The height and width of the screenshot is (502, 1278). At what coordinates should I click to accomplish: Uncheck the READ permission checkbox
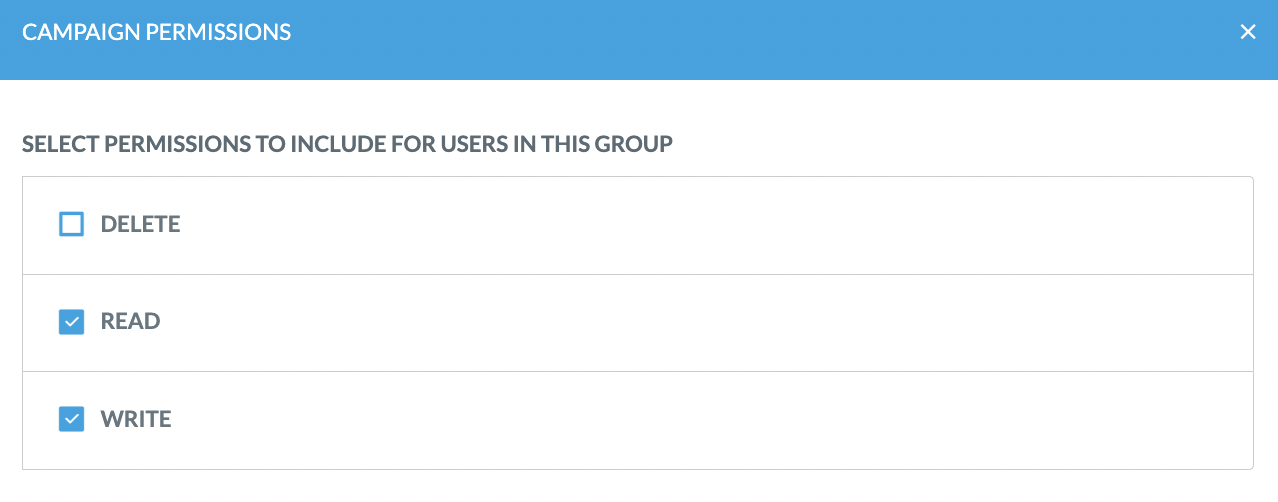71,322
